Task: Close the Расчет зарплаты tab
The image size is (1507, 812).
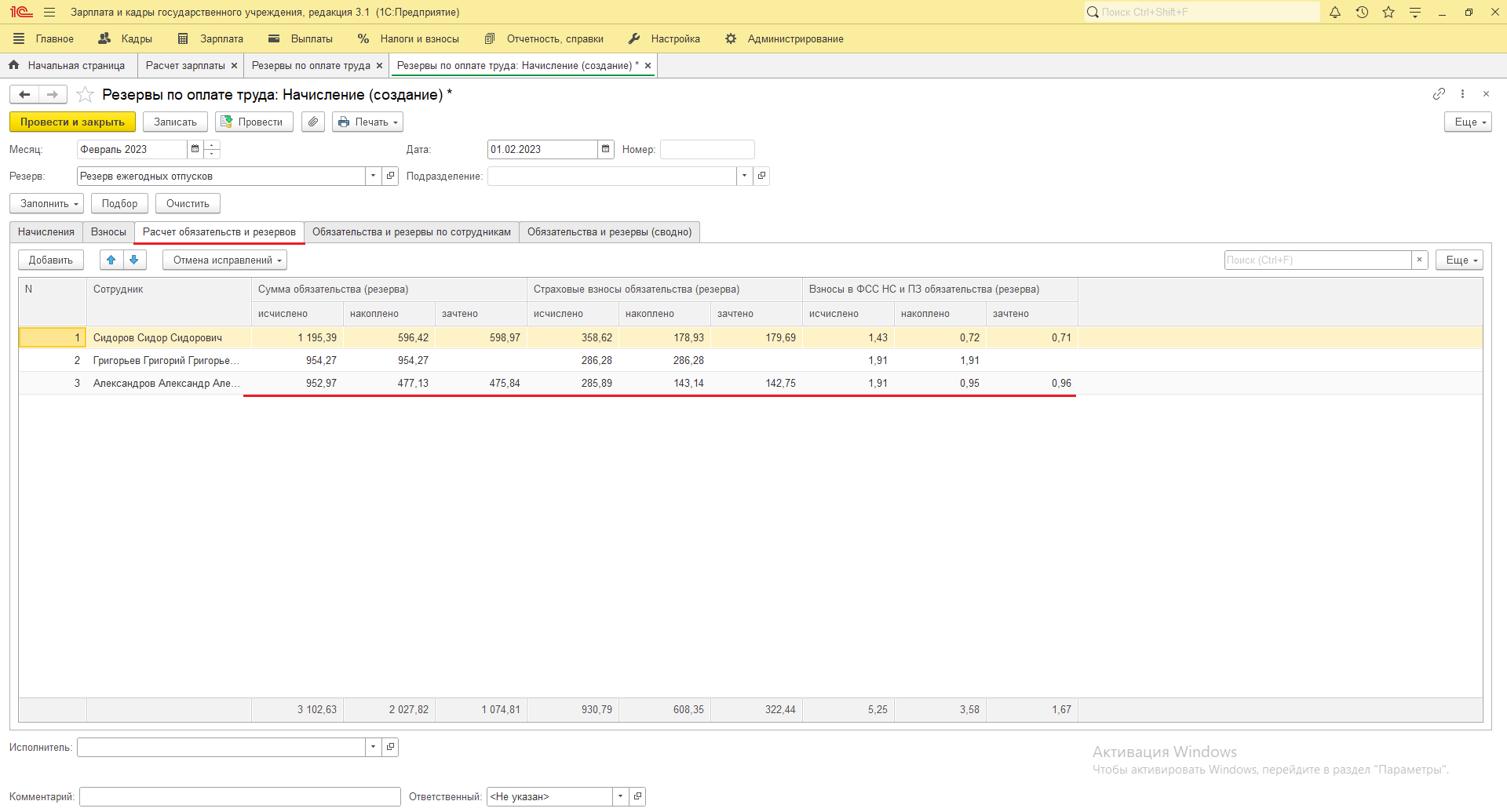Action: point(234,66)
